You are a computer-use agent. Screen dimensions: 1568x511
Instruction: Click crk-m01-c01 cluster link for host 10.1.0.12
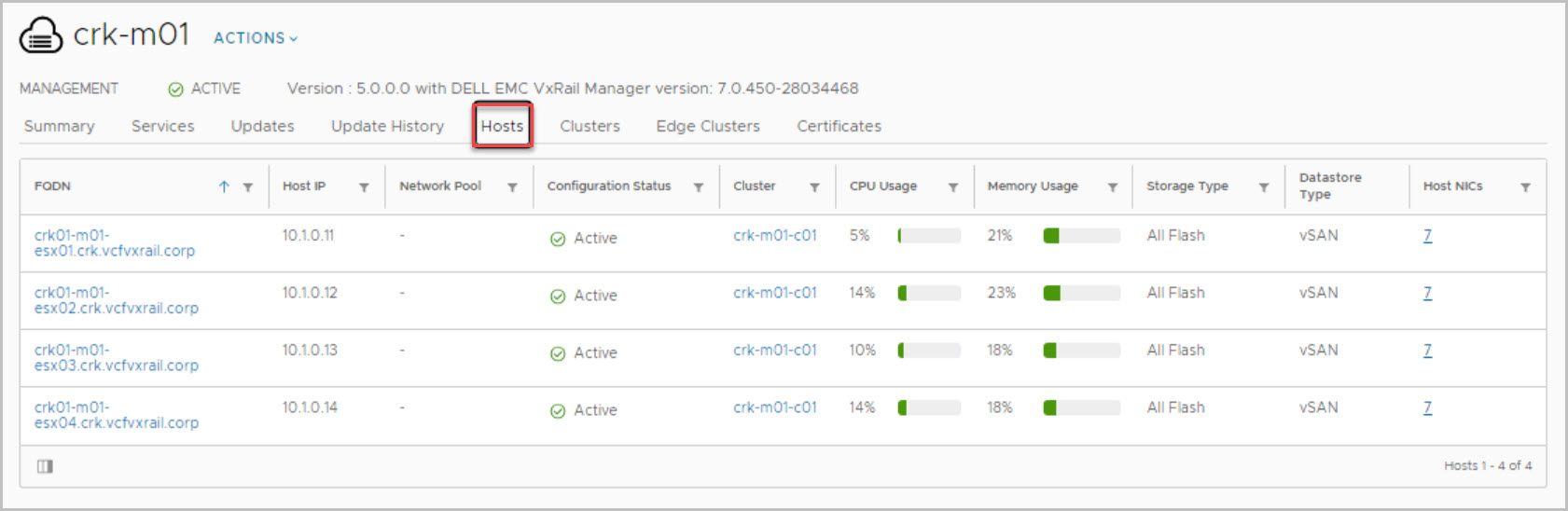pos(774,293)
